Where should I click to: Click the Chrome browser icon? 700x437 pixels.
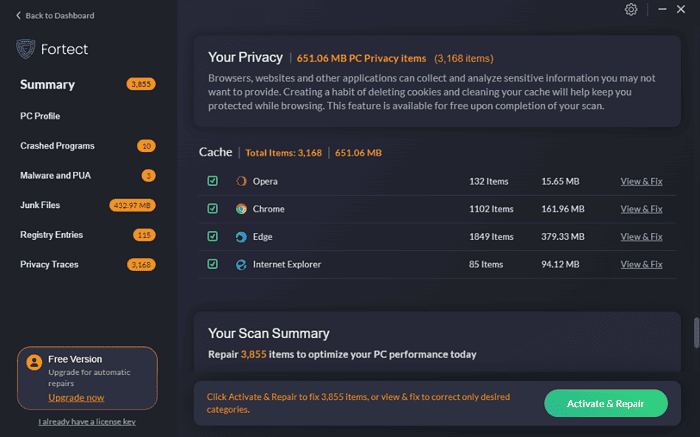241,209
